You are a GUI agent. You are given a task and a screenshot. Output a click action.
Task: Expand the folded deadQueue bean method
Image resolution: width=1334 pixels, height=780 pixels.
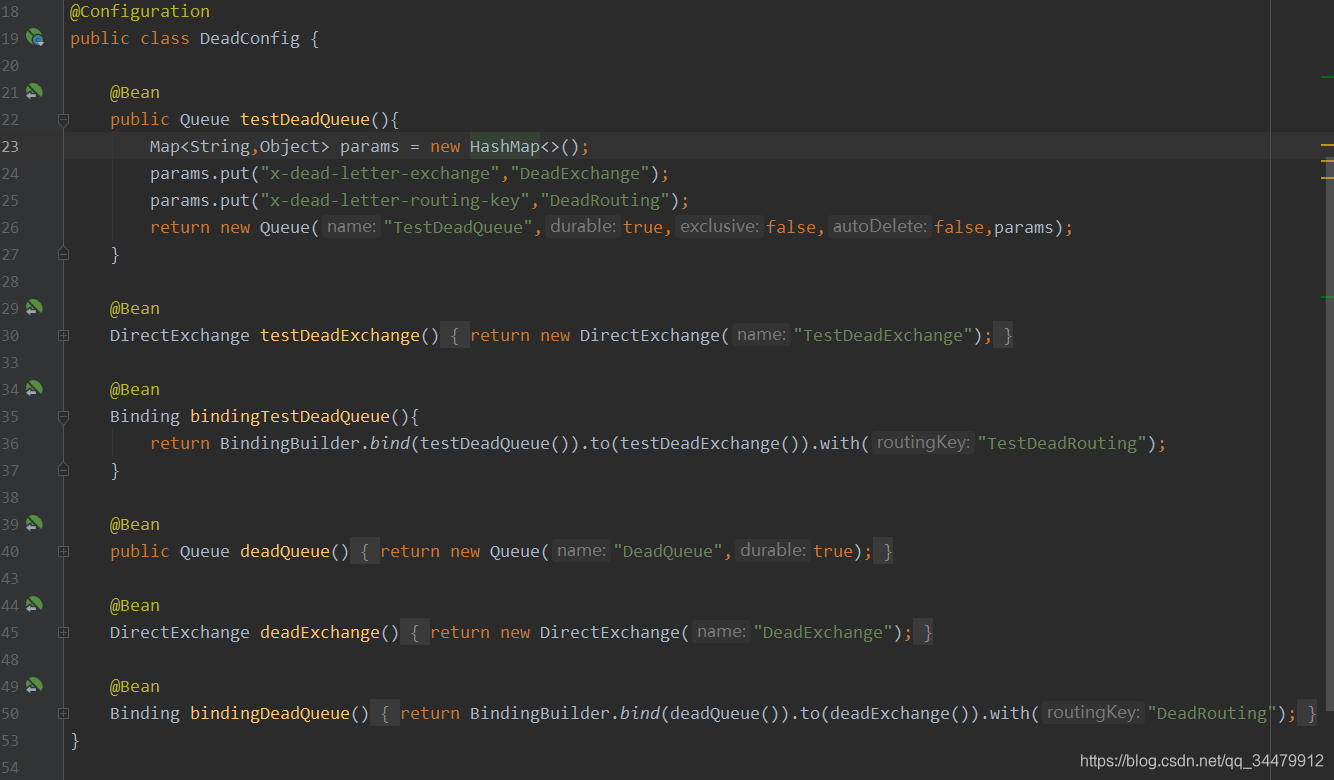62,551
